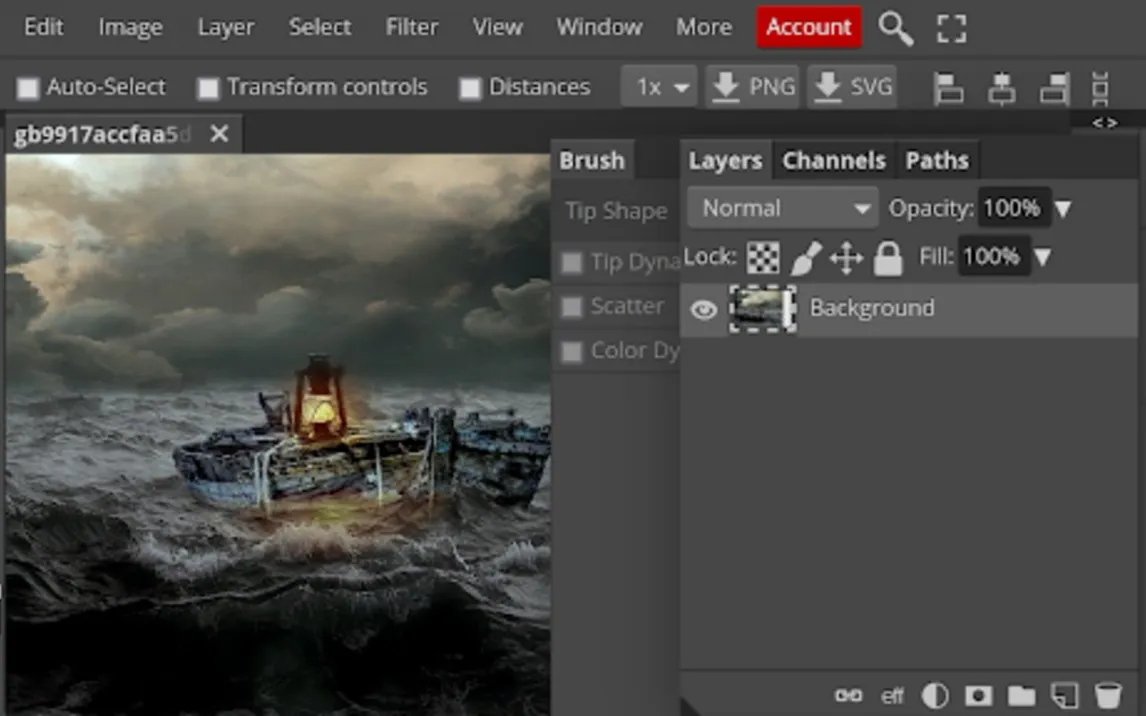
Task: Enable the Auto-Select checkbox
Action: [x=28, y=88]
